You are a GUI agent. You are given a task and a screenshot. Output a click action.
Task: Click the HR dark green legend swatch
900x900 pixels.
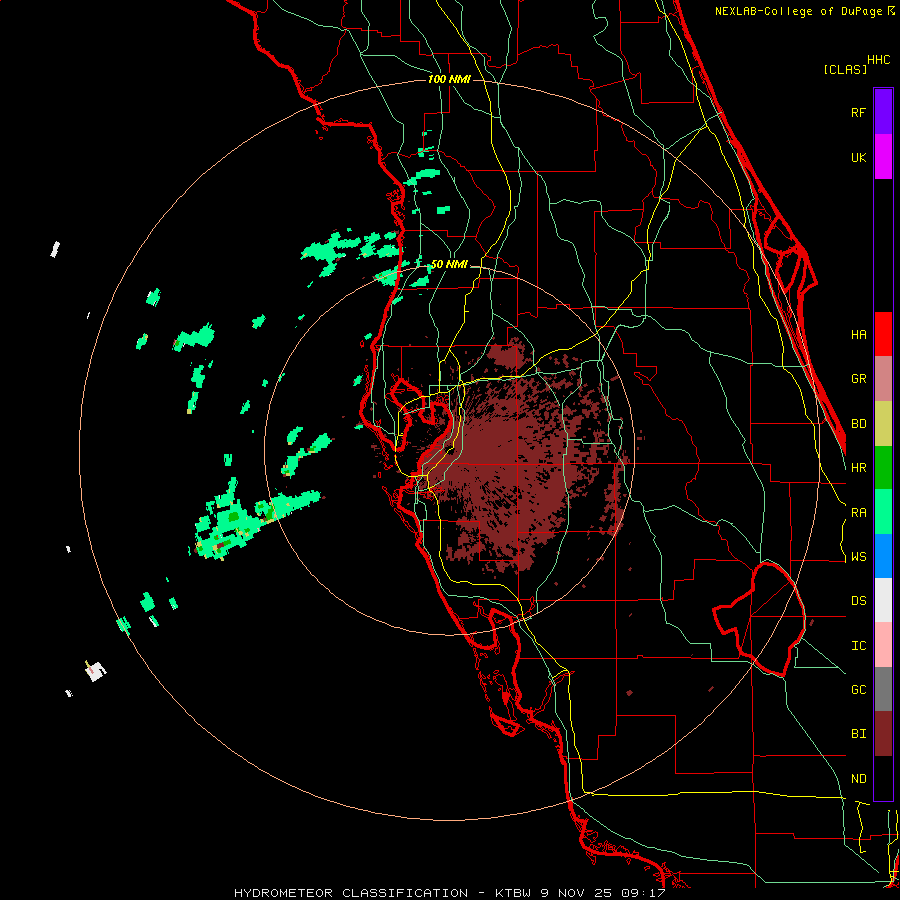point(883,468)
